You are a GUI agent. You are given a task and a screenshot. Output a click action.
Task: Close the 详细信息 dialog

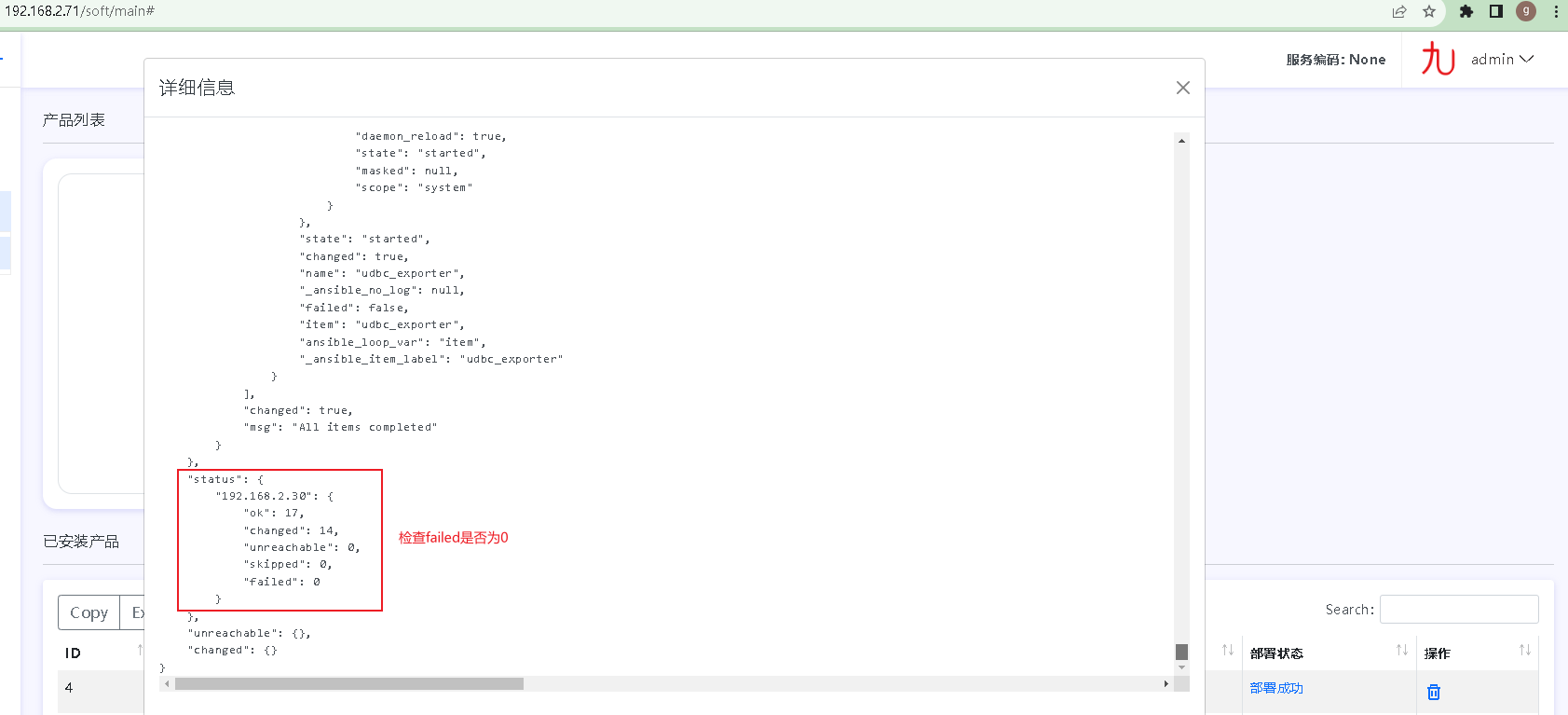(x=1182, y=88)
